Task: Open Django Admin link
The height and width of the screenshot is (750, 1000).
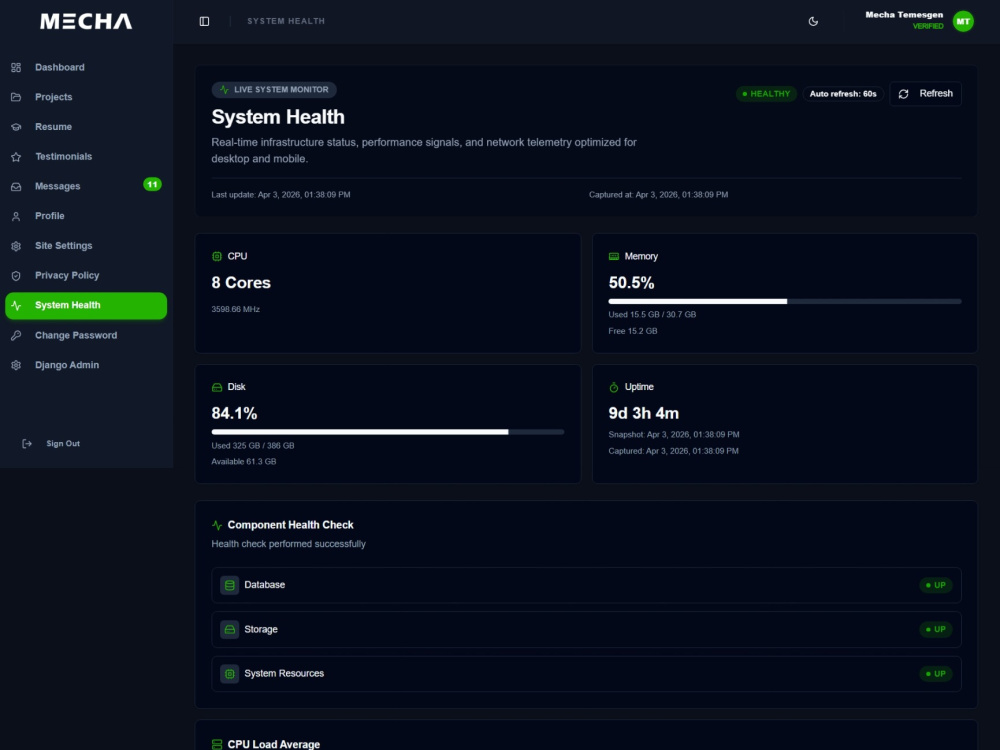Action: point(86,365)
